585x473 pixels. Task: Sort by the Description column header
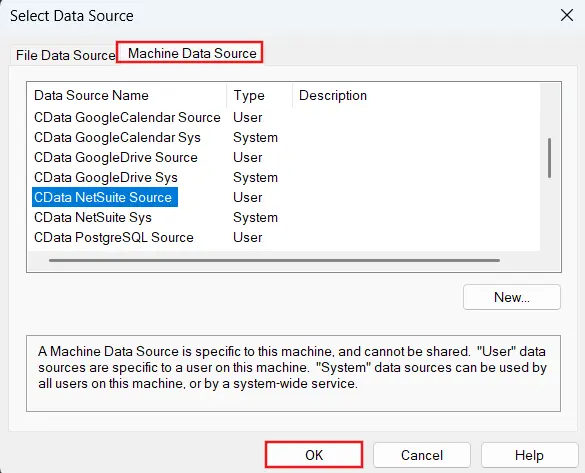[416, 95]
